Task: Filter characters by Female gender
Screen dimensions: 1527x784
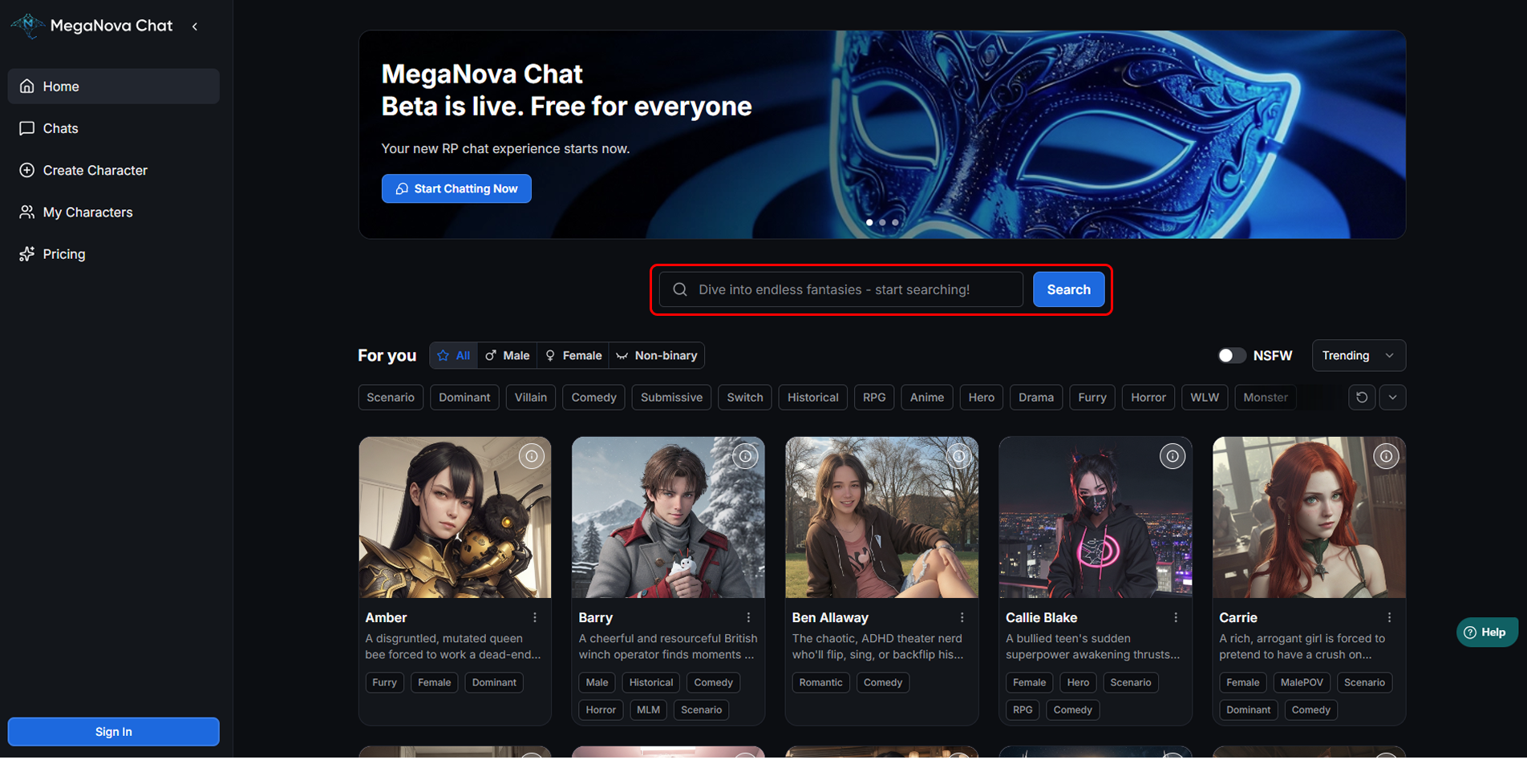Action: click(x=573, y=355)
